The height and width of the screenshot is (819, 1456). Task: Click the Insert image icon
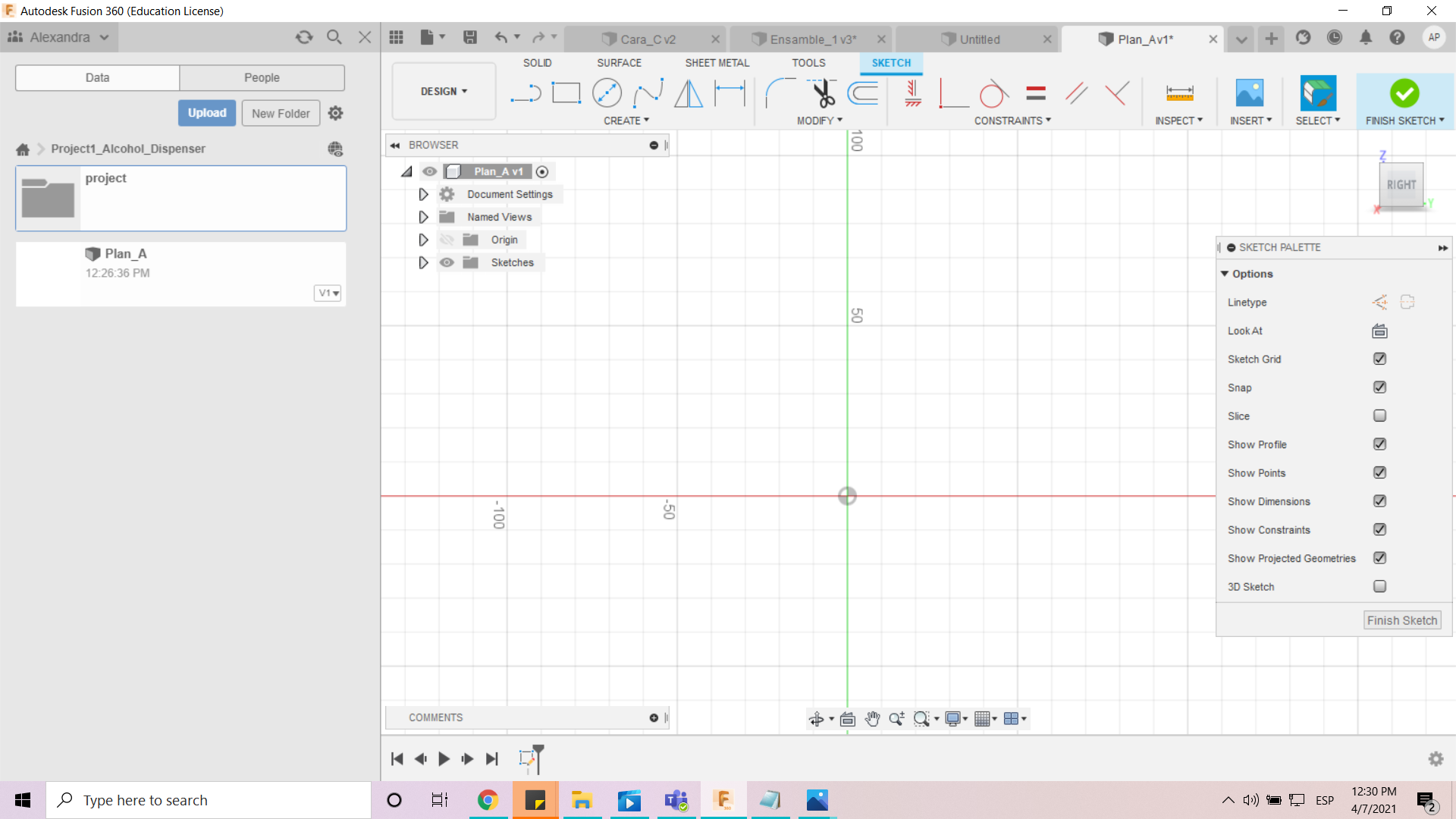tap(1249, 93)
